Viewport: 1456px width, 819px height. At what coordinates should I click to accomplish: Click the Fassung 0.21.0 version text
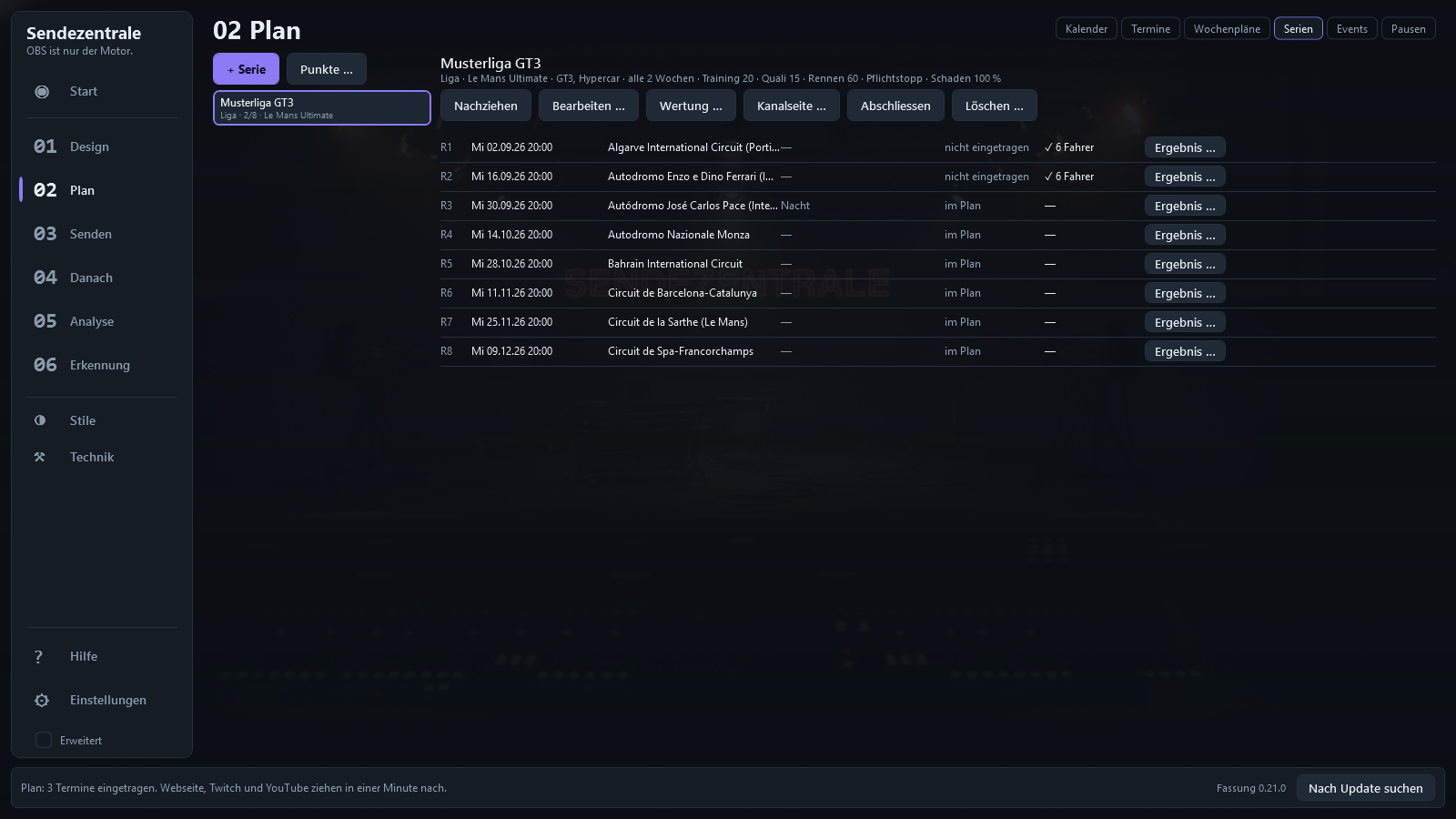tap(1251, 788)
